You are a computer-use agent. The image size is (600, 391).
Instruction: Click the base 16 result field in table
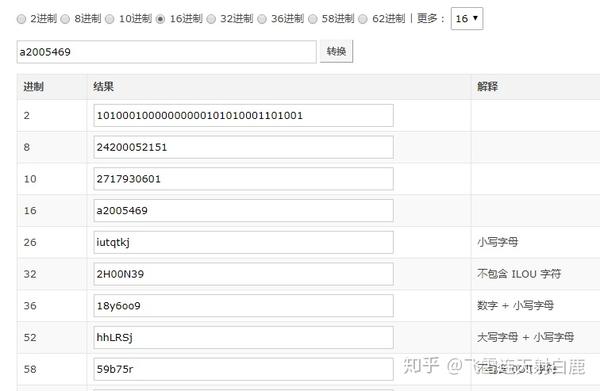click(x=243, y=210)
